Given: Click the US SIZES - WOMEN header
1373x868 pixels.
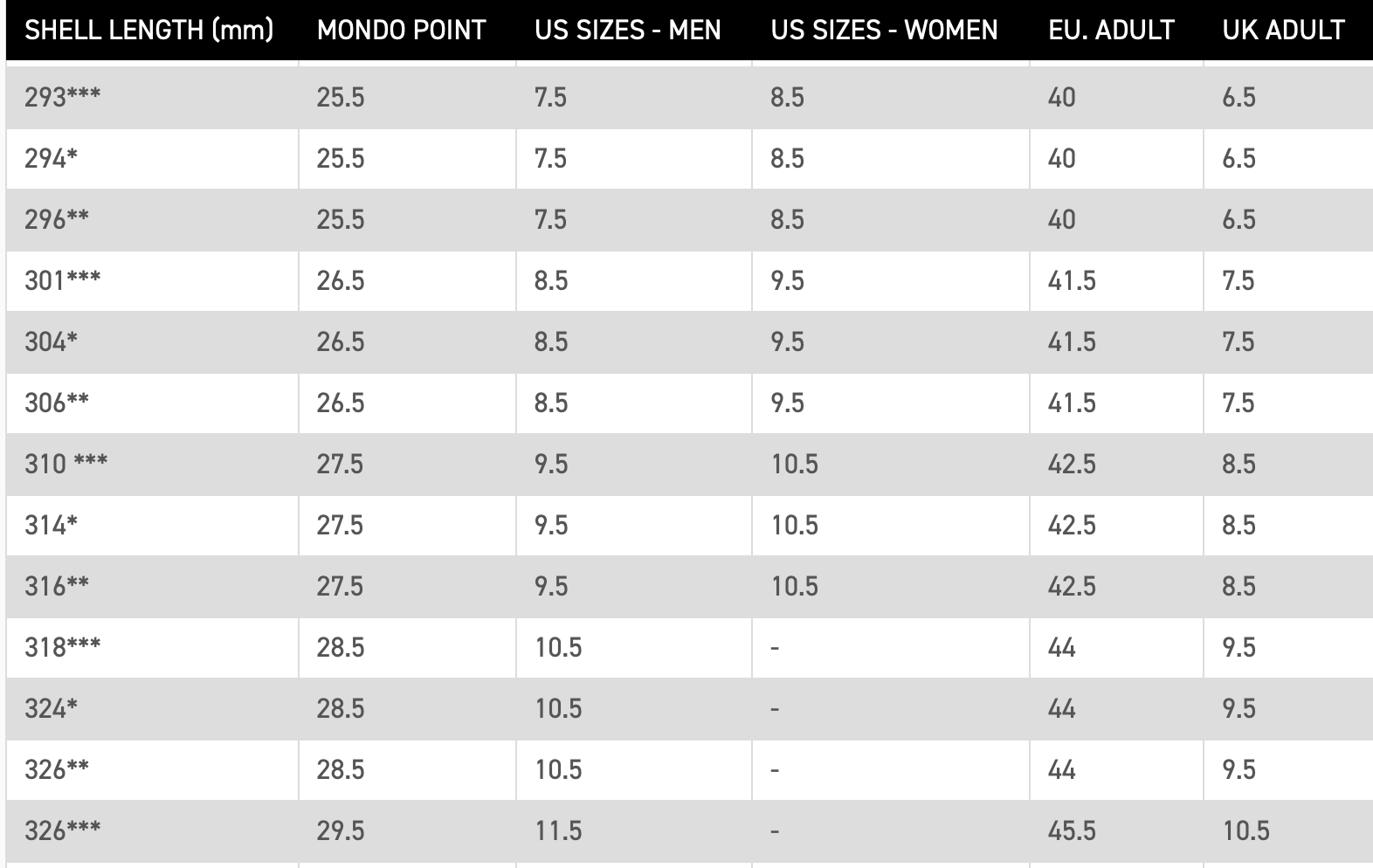Looking at the screenshot, I should pyautogui.click(x=884, y=31).
